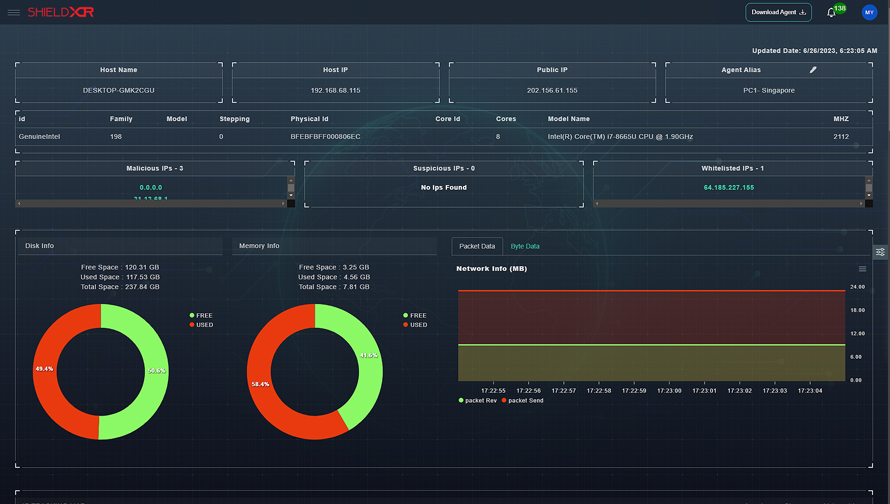Click the Malicious IPs - 3 header
This screenshot has width=890, height=504.
point(154,169)
